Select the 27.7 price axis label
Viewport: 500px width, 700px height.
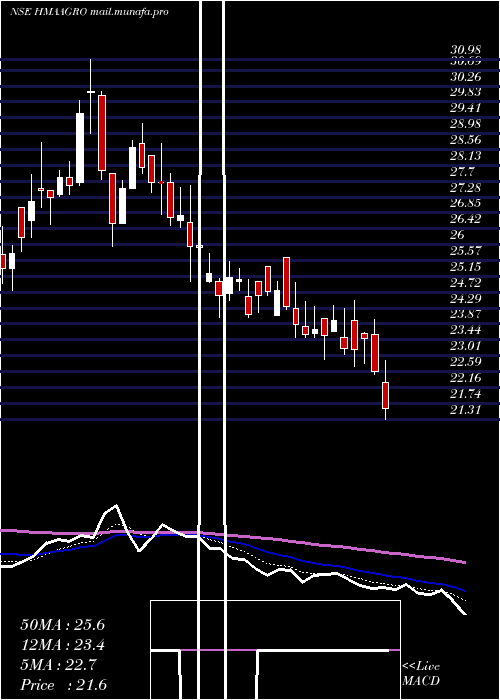(x=463, y=172)
